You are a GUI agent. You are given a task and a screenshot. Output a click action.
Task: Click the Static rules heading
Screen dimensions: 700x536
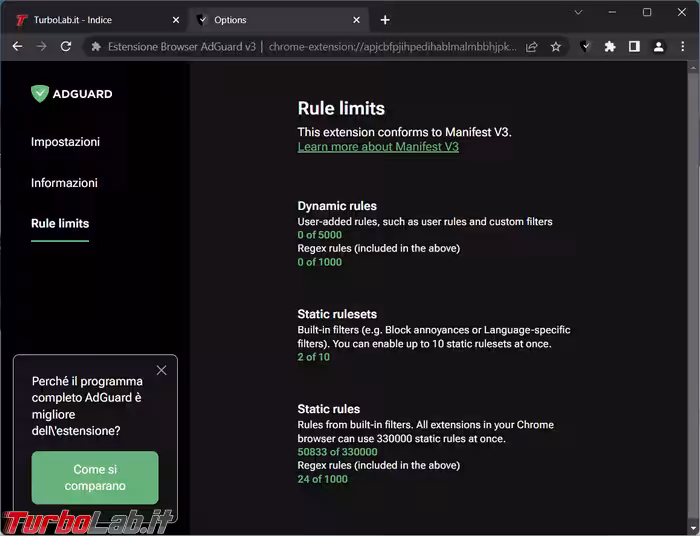pos(329,409)
